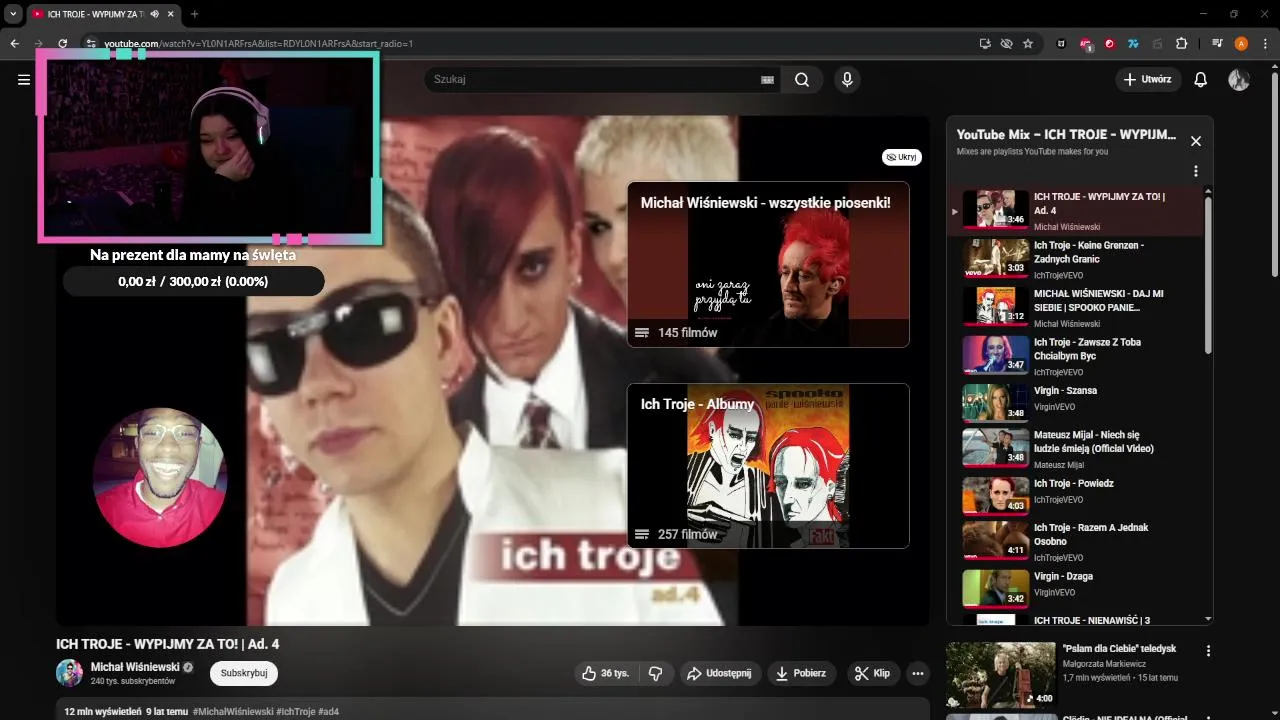Mute the tab via its speaker icon
1280x720 pixels.
155,14
